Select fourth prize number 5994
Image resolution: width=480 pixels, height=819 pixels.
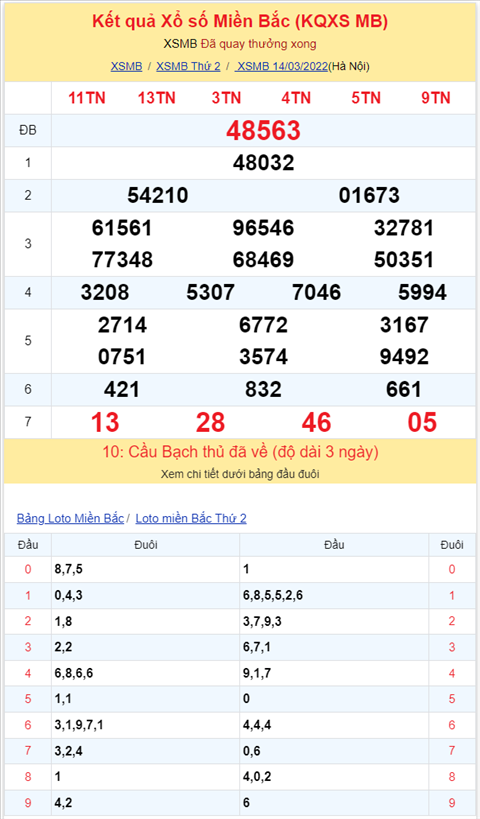pos(423,292)
